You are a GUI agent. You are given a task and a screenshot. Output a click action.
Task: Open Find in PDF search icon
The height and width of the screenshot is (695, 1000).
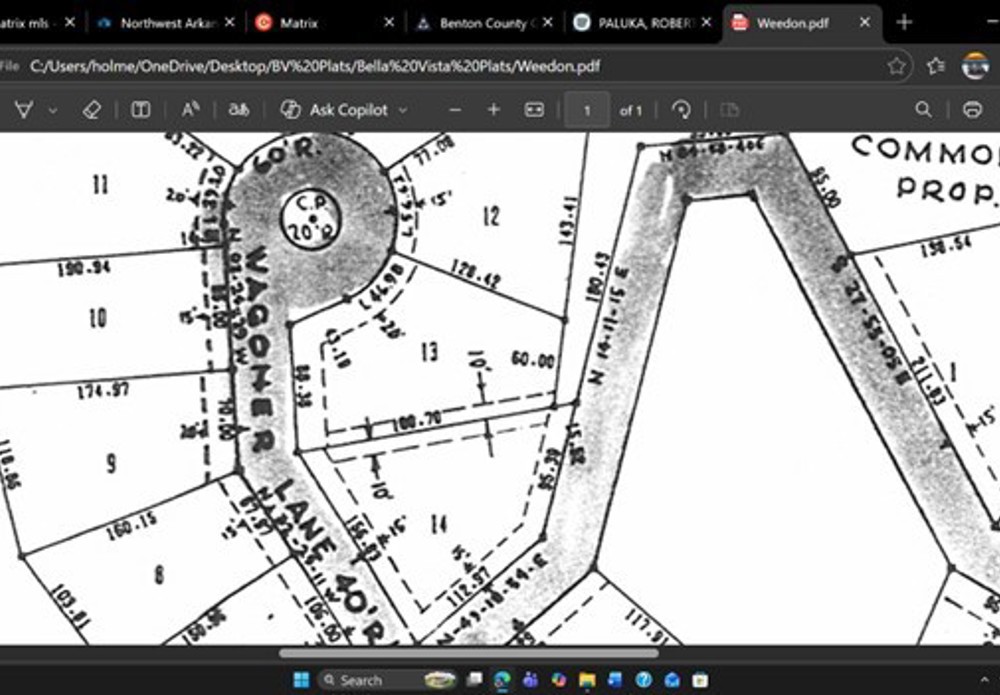(x=923, y=110)
